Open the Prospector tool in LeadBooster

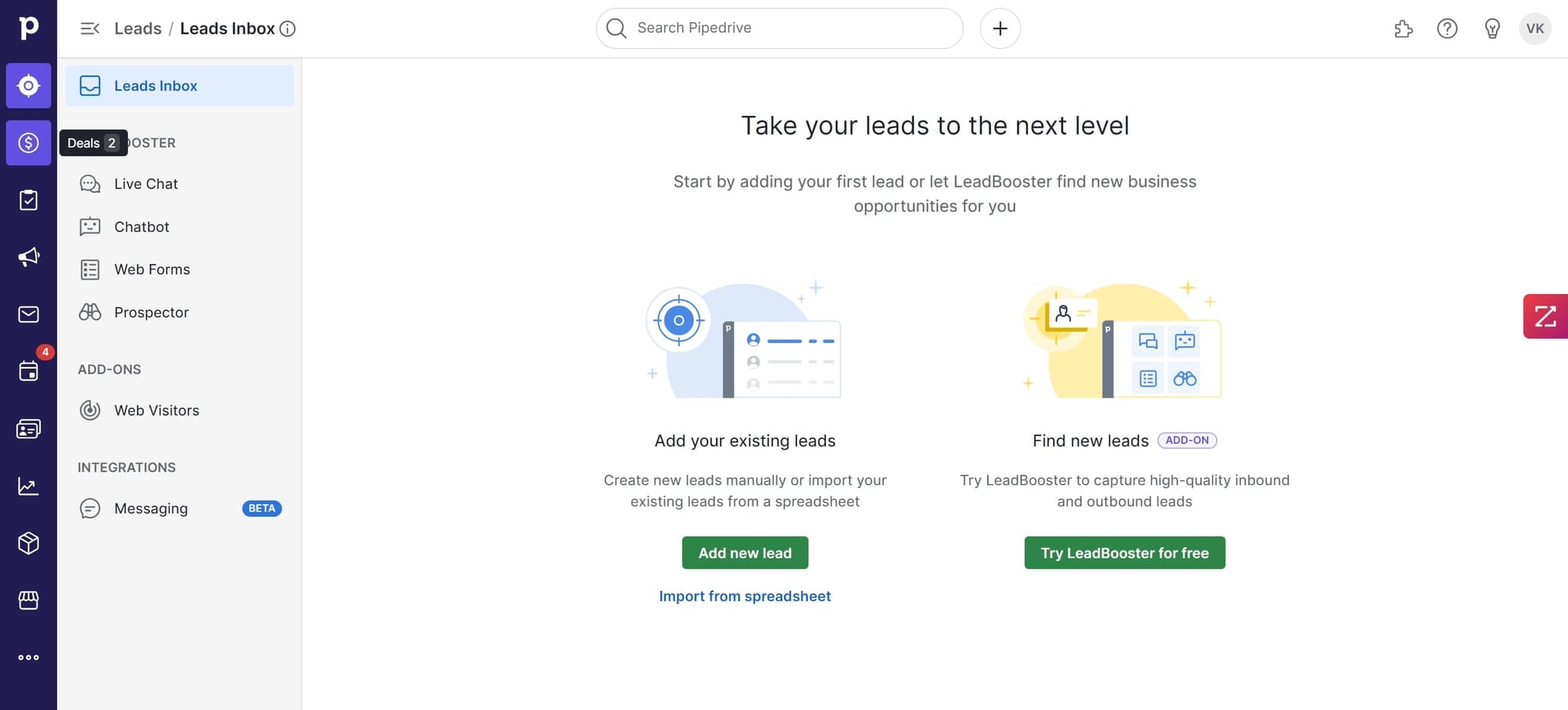pos(151,312)
